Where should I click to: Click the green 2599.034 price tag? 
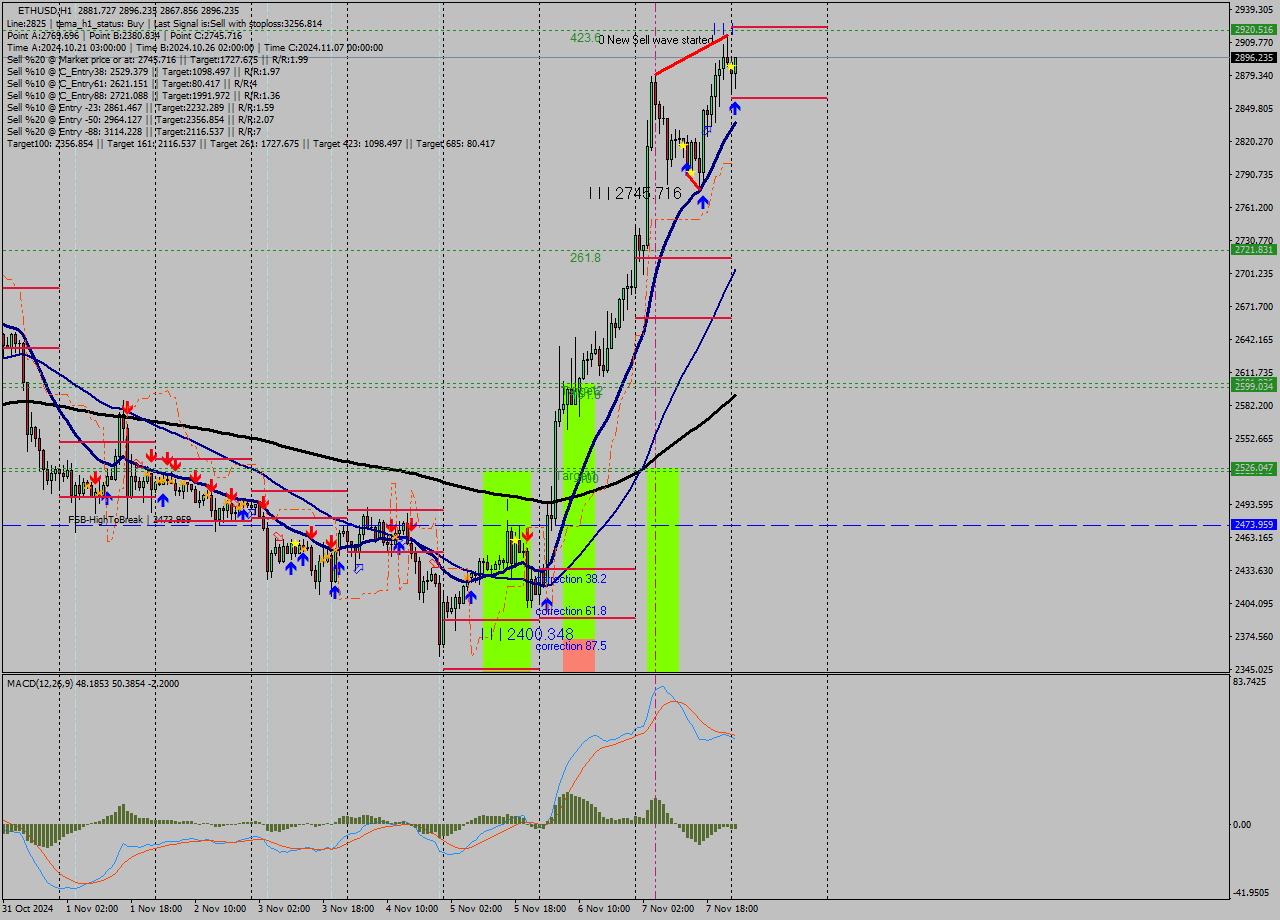click(1254, 386)
